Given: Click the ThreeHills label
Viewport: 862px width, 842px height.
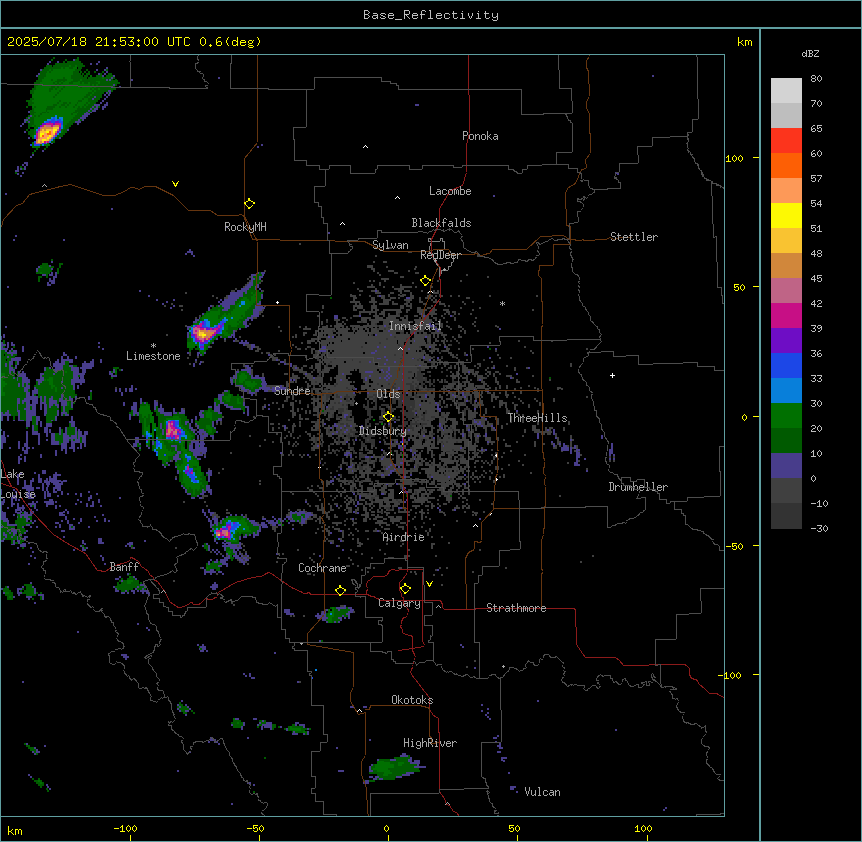Looking at the screenshot, I should (x=537, y=418).
